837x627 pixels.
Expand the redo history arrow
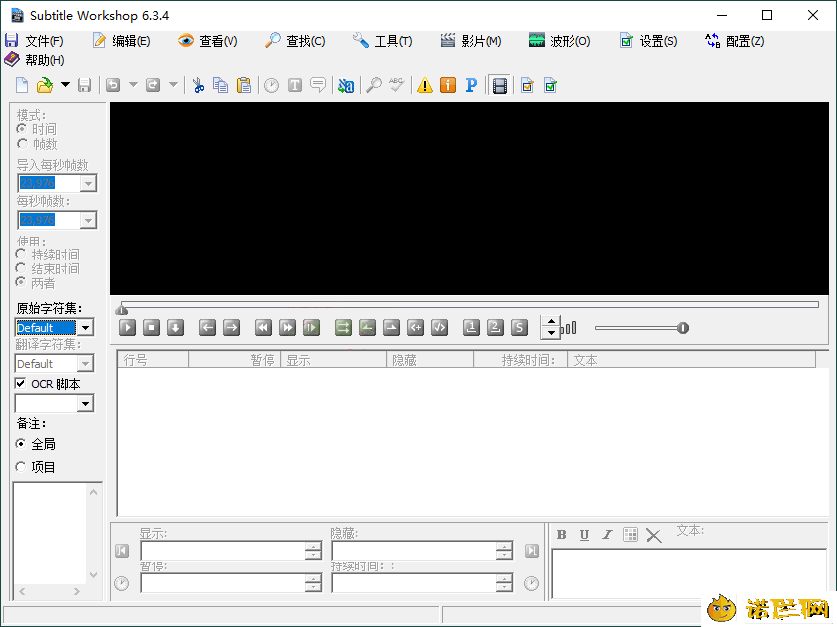(x=173, y=85)
